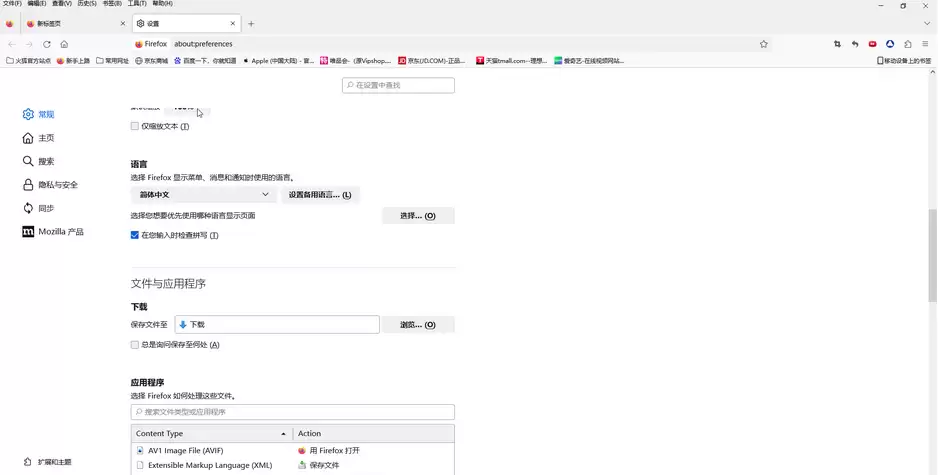Open the 京东(JD.COM) bookmark
This screenshot has width=938, height=475.
click(432, 61)
